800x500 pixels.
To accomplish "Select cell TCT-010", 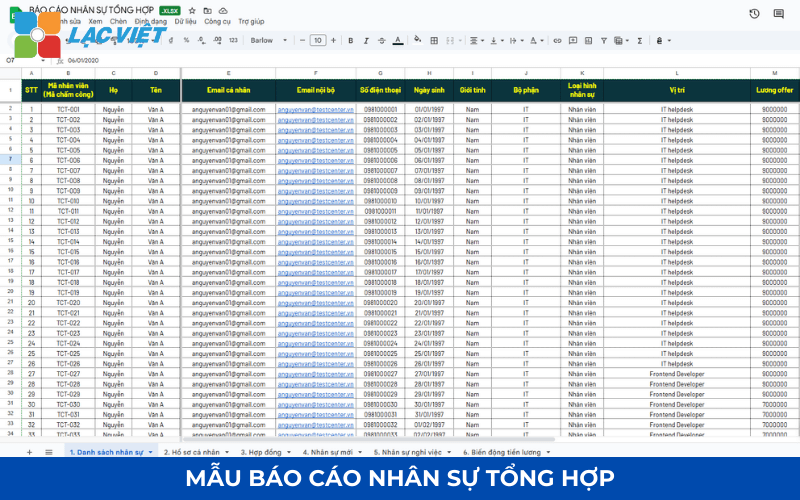I will tap(68, 201).
